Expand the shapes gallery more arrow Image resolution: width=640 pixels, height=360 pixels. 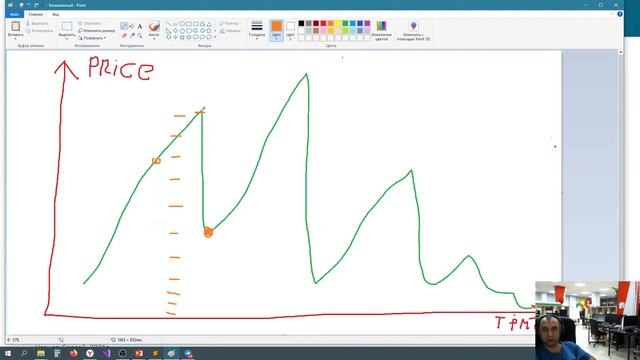click(x=215, y=37)
